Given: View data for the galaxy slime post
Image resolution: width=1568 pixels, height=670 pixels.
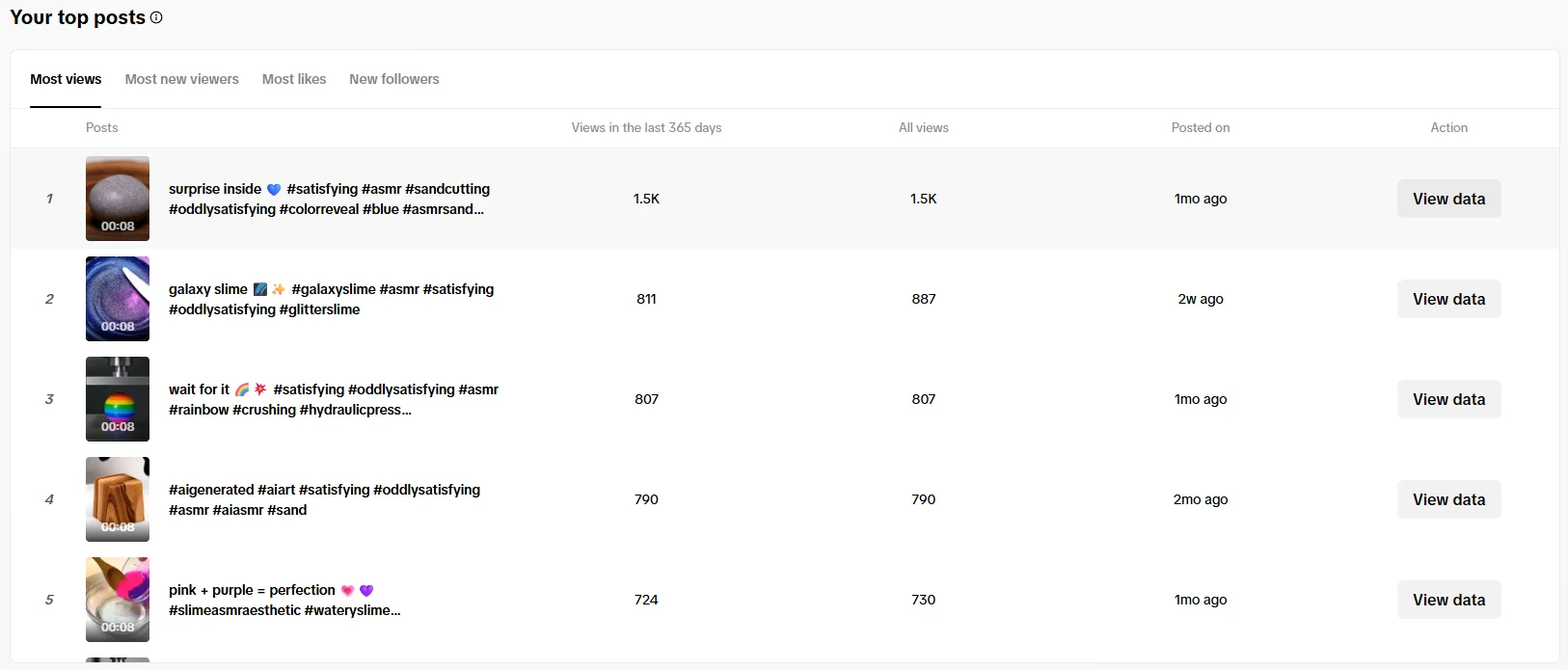Looking at the screenshot, I should [1448, 299].
